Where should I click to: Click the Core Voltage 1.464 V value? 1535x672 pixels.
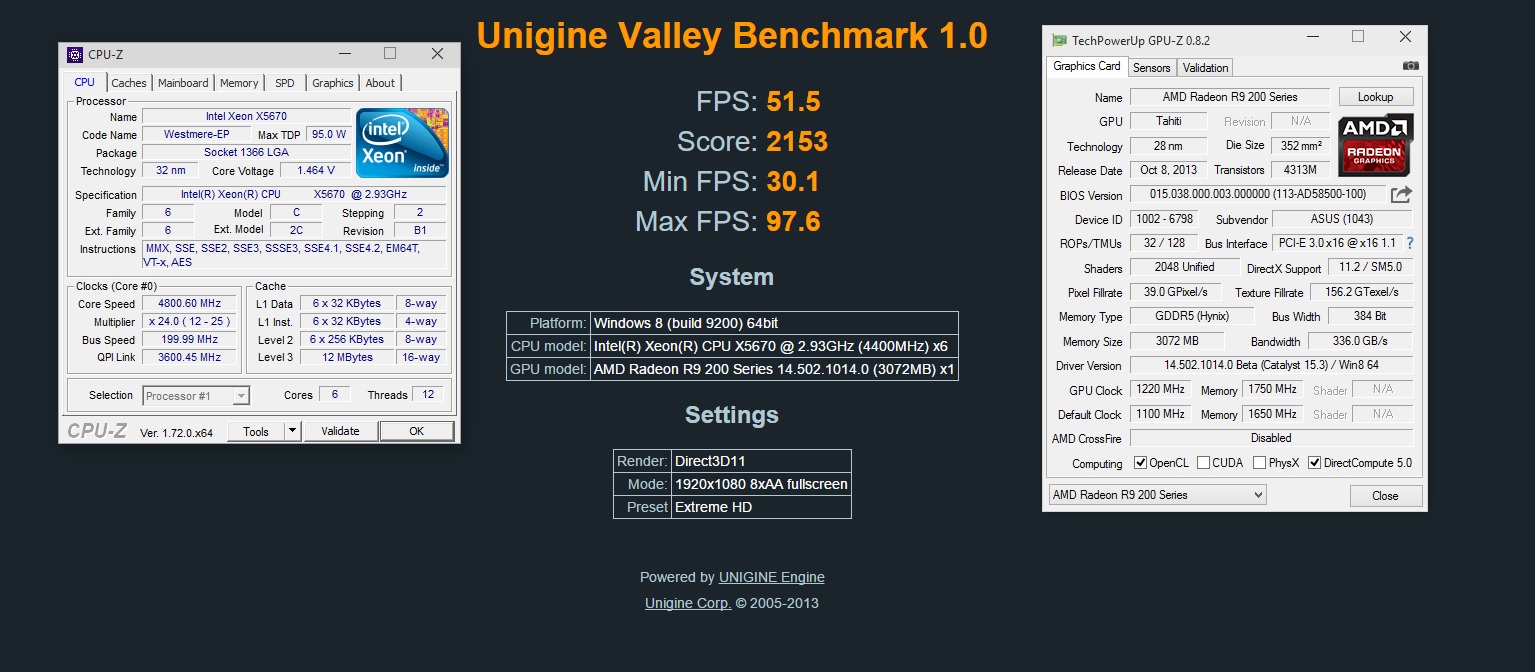coord(315,171)
